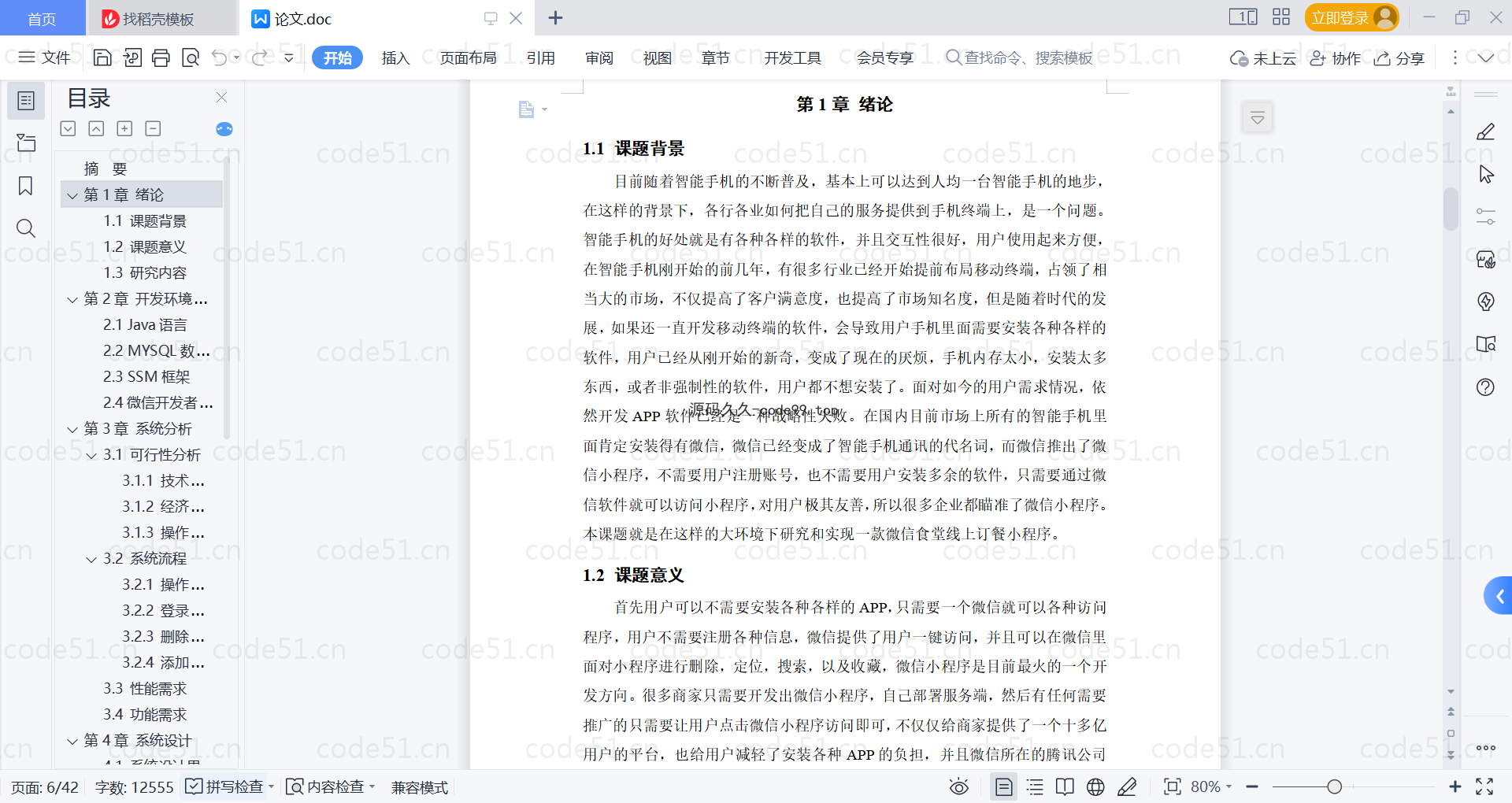Open the properties sliders icon in right sidebar

pos(1485,216)
